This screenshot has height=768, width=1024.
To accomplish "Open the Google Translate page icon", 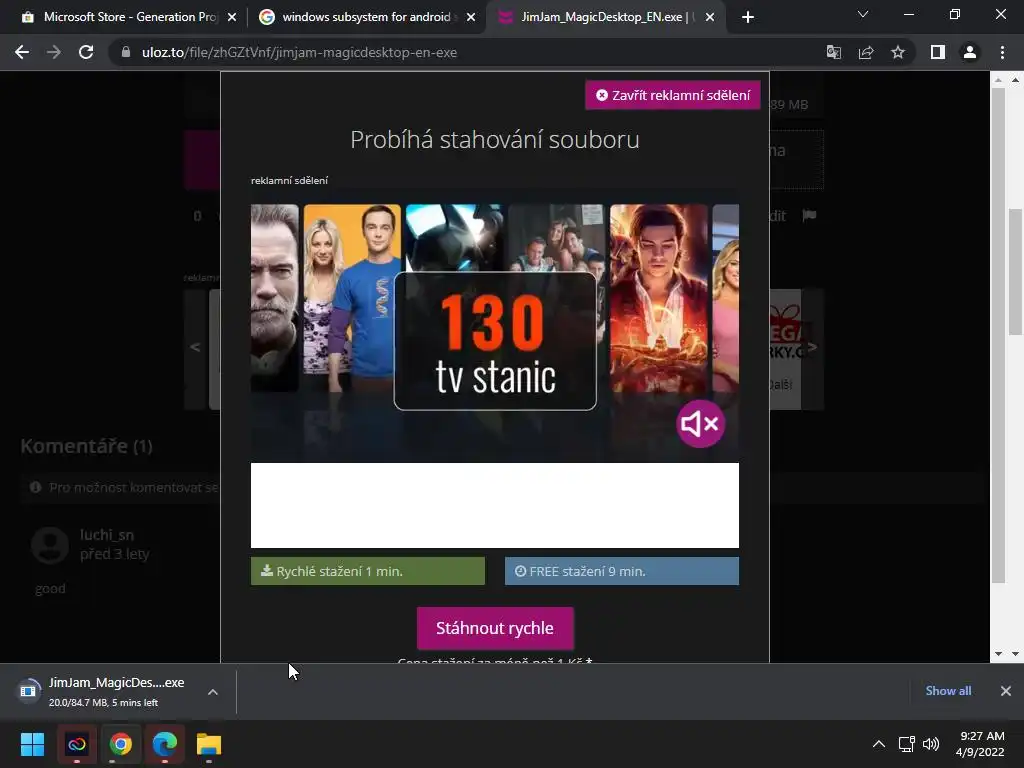I will coord(834,52).
